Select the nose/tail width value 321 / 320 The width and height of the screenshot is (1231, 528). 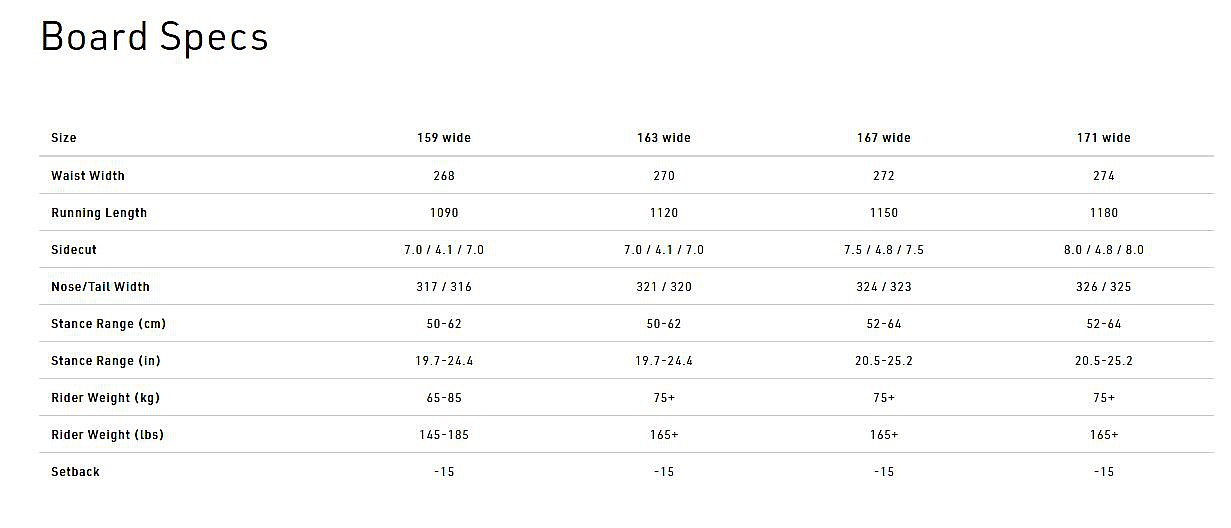[664, 287]
